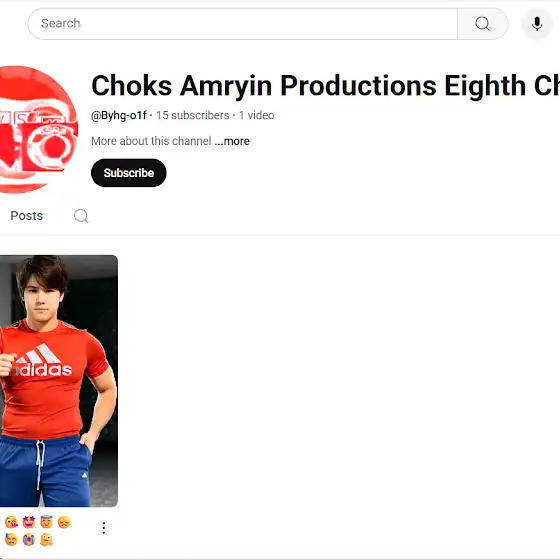The width and height of the screenshot is (560, 560).
Task: Start voice search with the microphone icon
Action: pos(537,24)
